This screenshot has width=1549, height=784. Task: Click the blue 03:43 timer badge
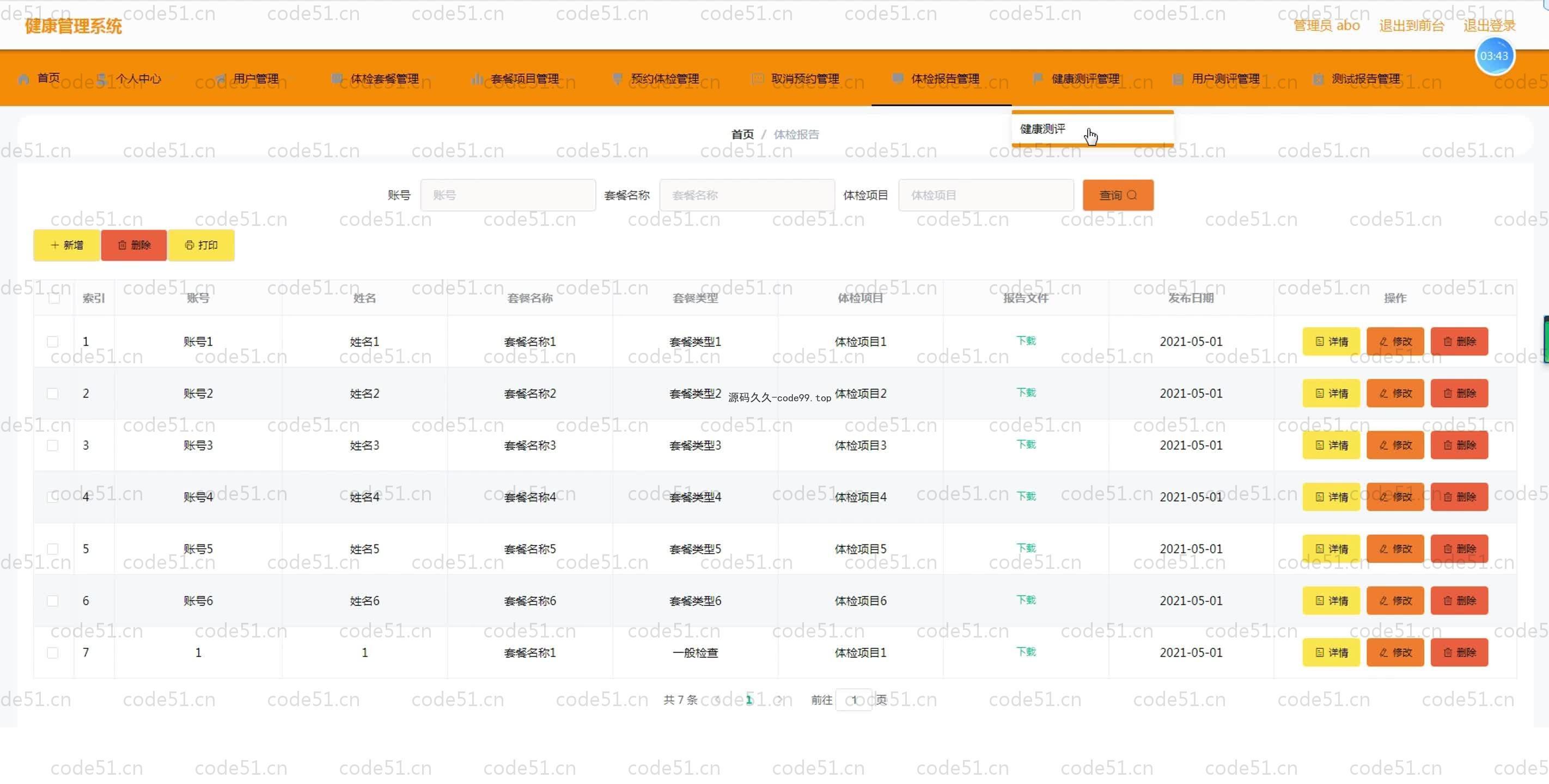click(1495, 56)
